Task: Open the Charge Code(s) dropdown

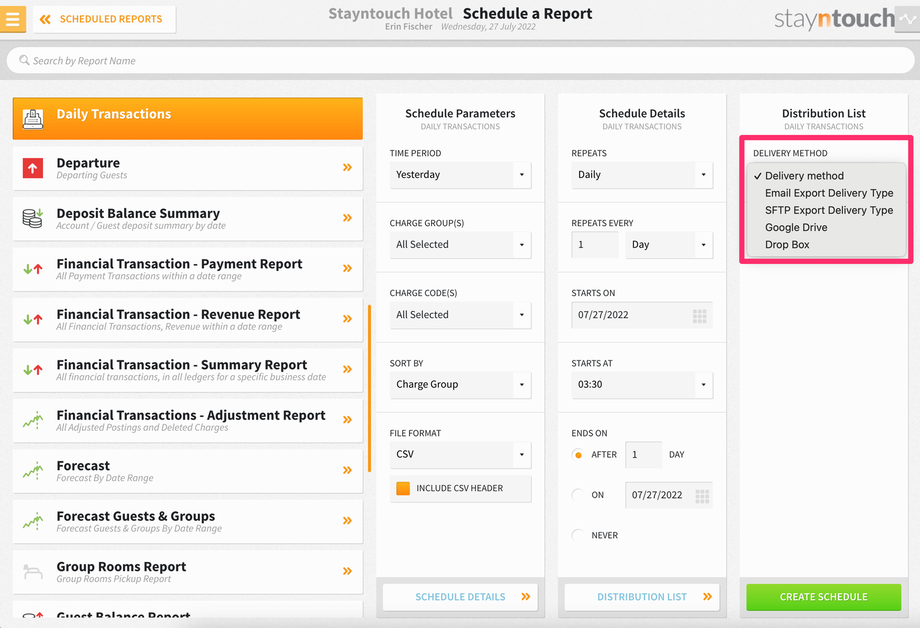Action: [x=461, y=315]
